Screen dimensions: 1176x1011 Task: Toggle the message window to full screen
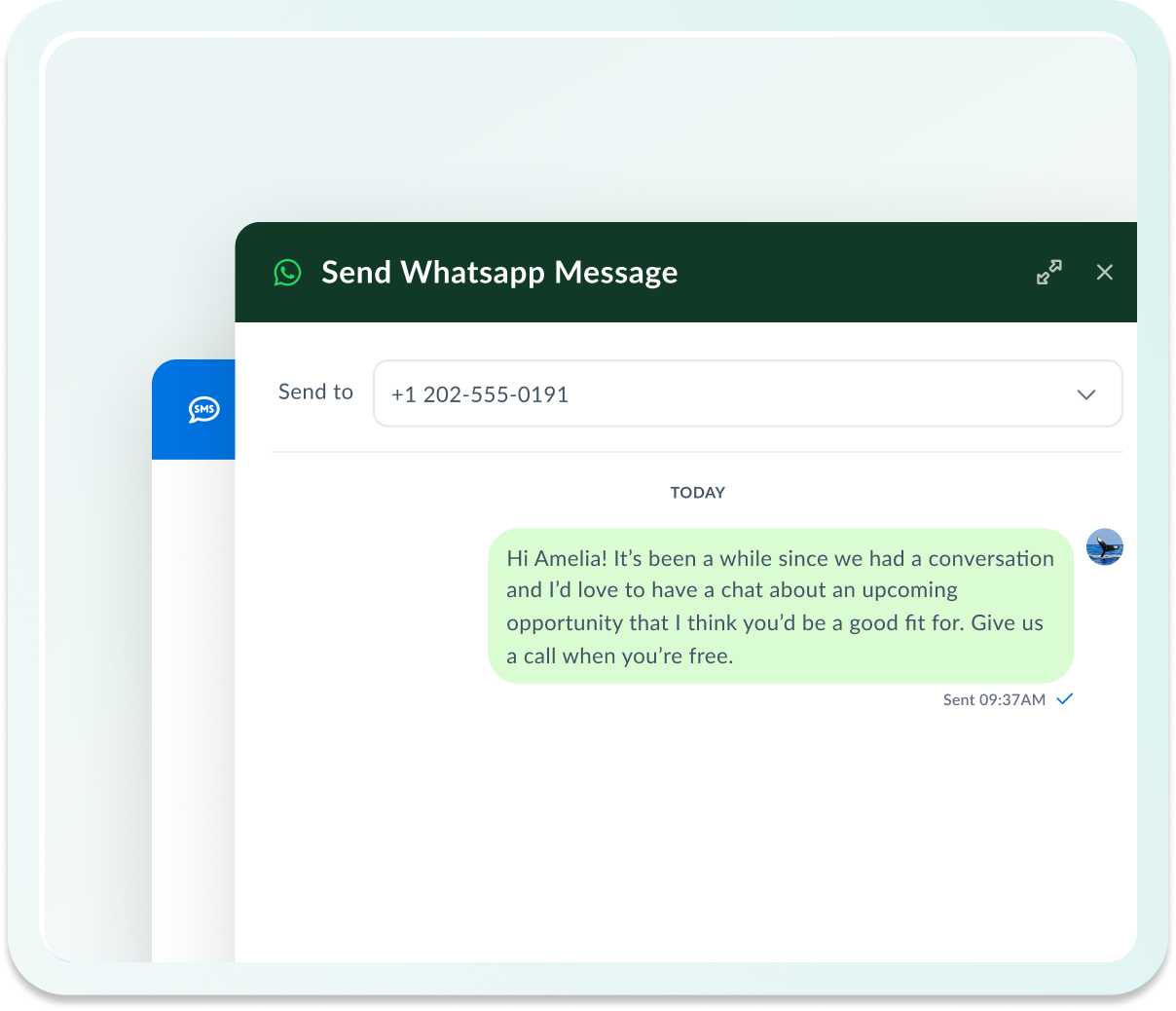coord(1048,272)
